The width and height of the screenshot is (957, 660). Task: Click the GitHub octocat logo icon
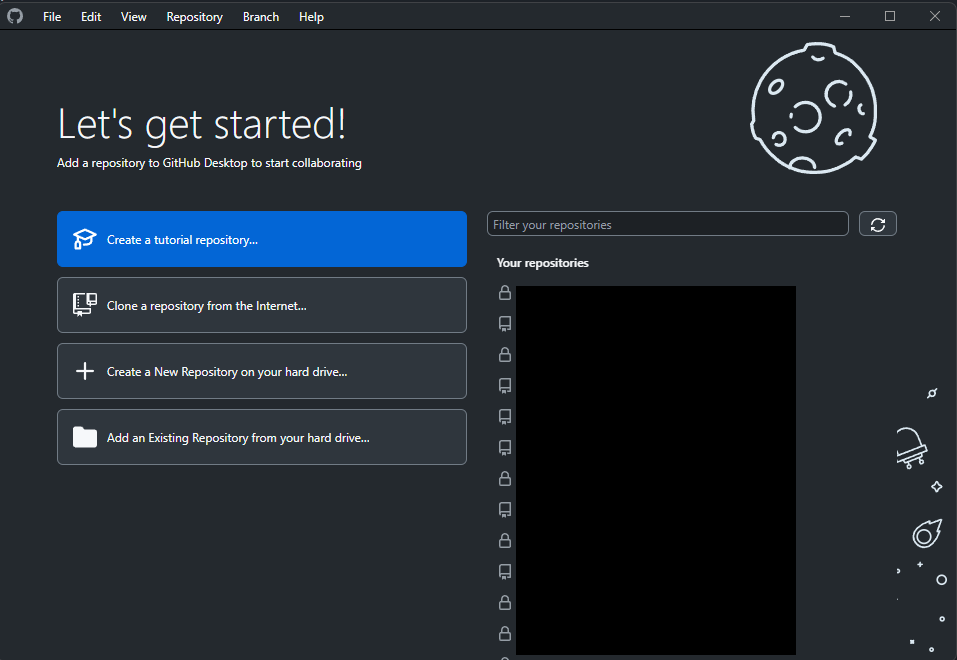[x=15, y=16]
